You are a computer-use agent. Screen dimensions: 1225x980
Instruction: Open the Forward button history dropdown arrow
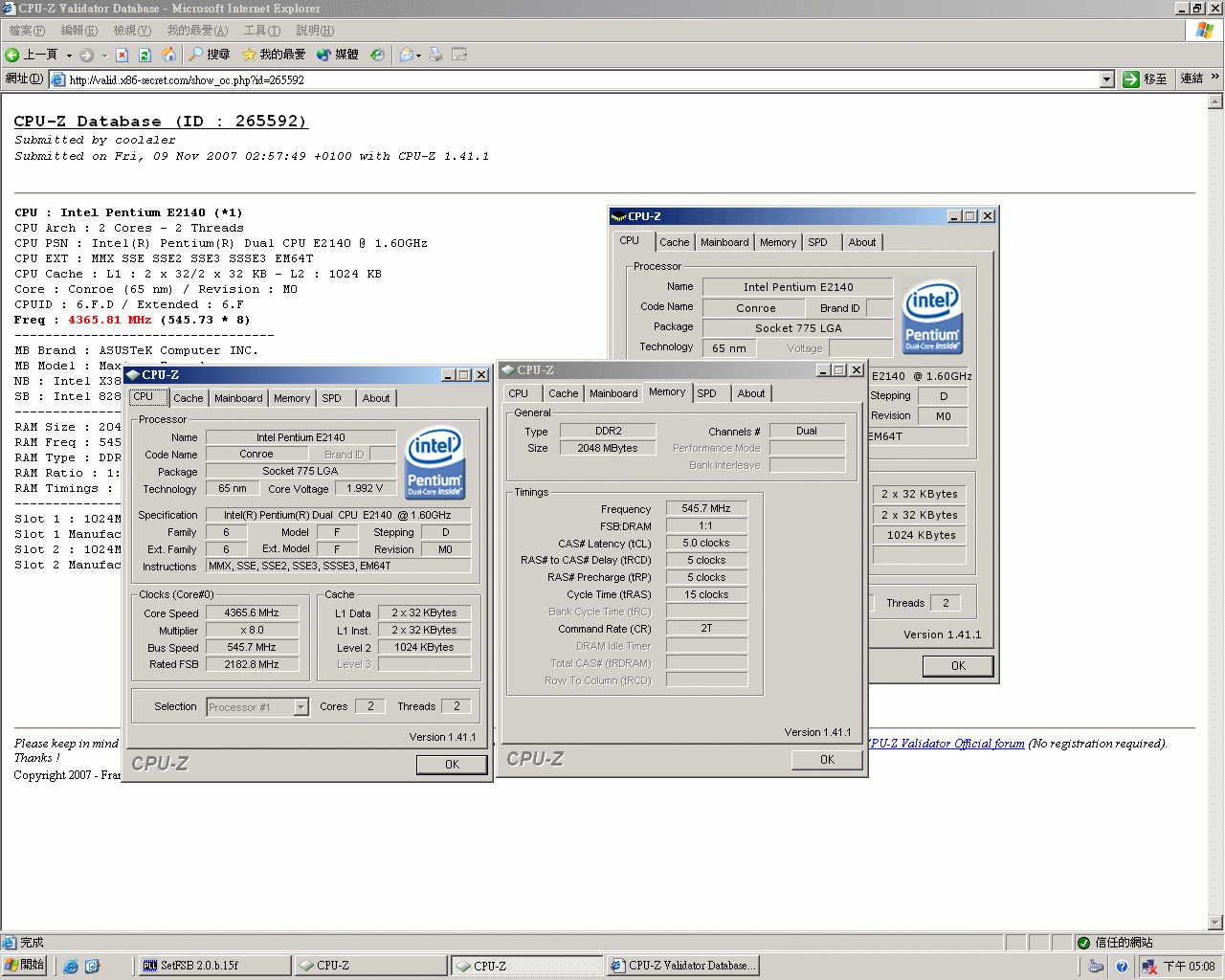[x=104, y=55]
